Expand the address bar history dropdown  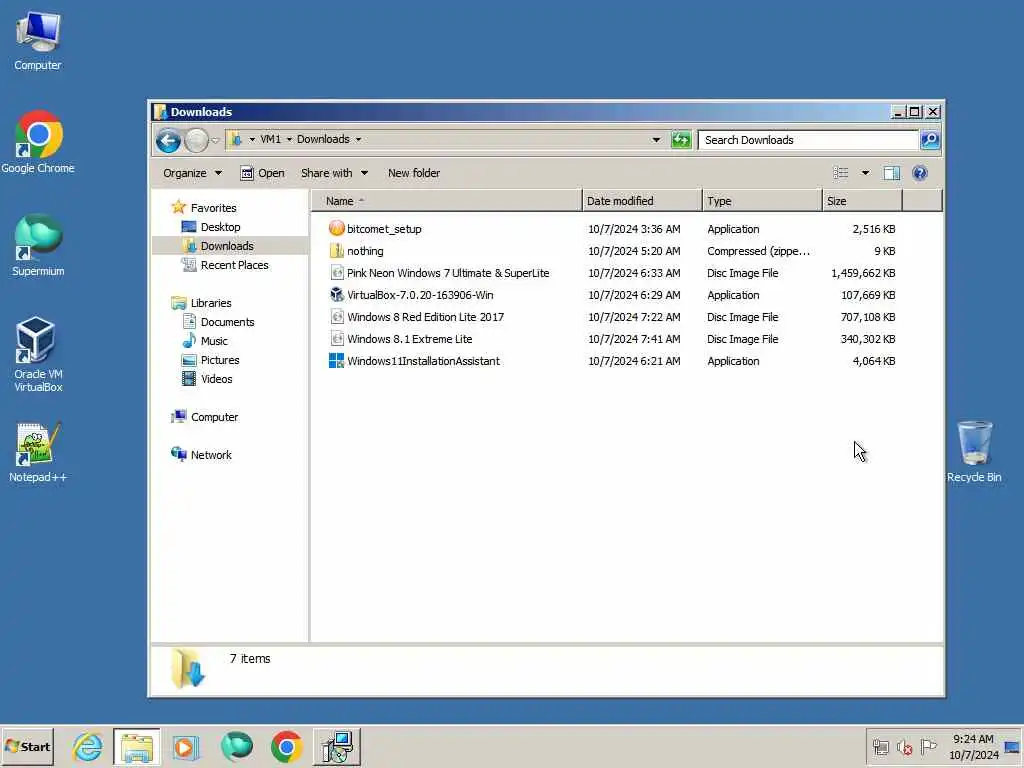pos(656,140)
